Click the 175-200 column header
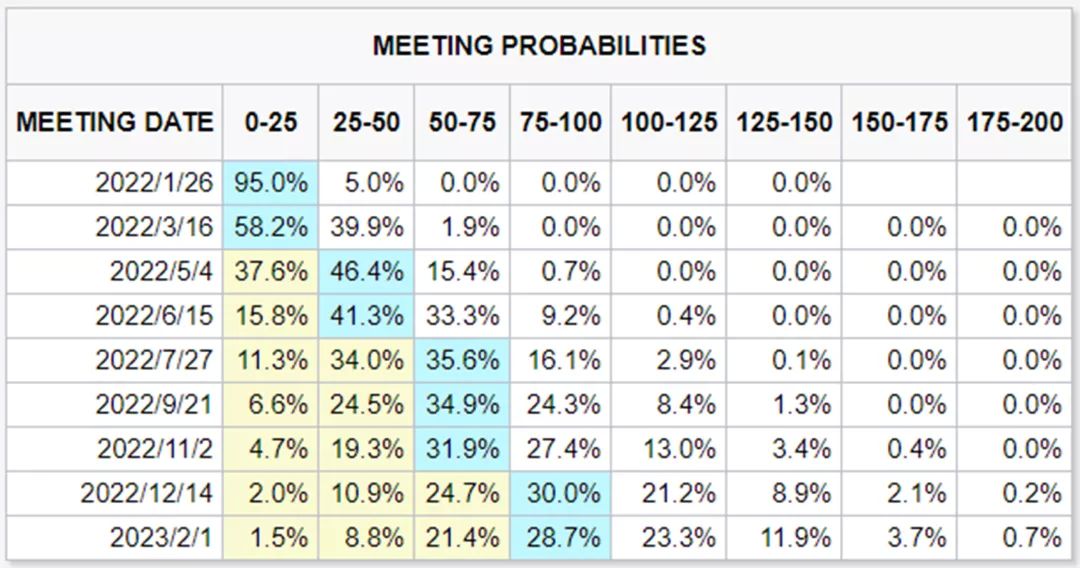 (x=1015, y=123)
